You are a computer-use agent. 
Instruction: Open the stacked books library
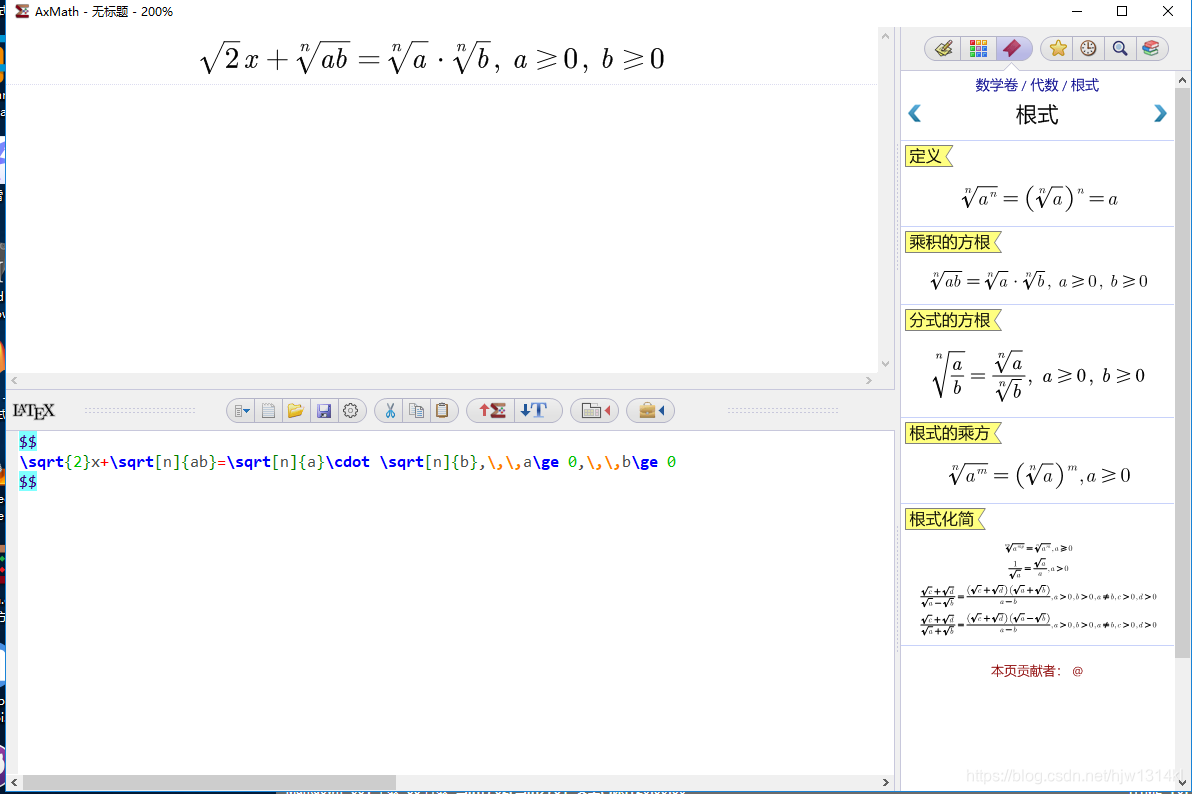coord(1151,49)
